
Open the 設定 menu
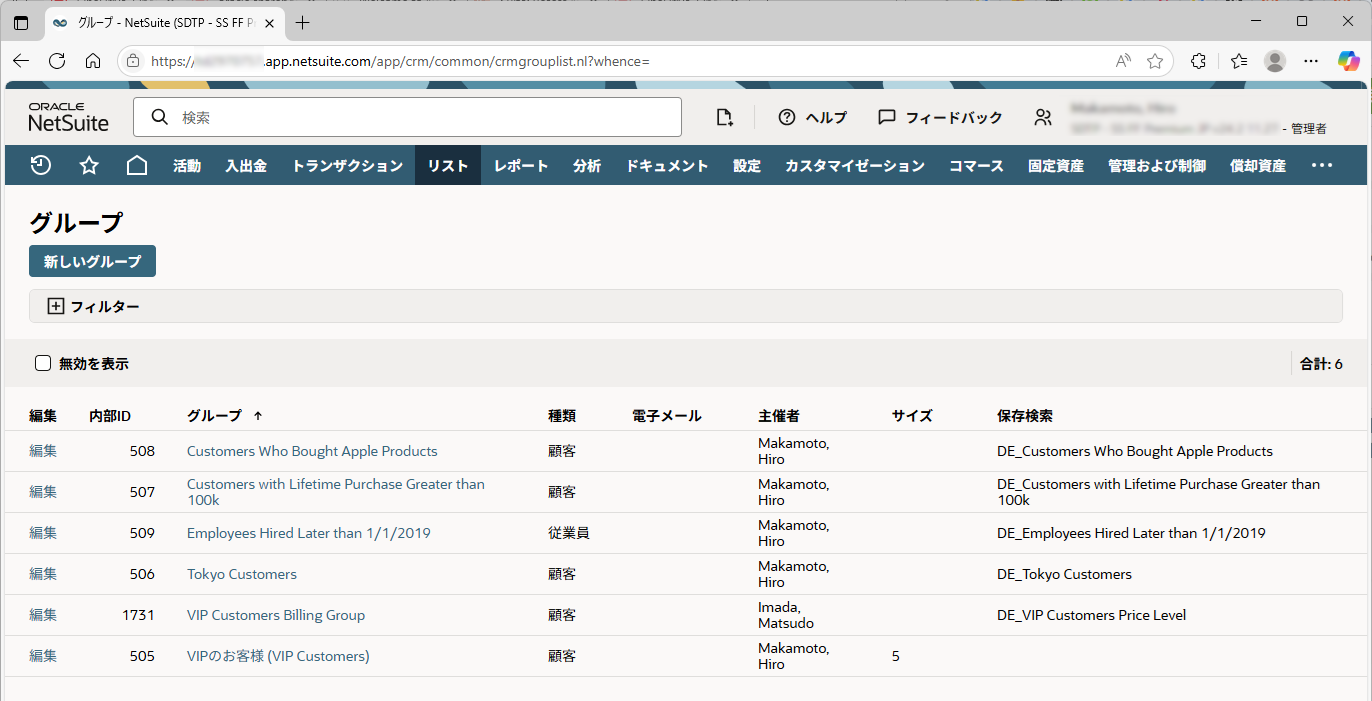tap(747, 165)
